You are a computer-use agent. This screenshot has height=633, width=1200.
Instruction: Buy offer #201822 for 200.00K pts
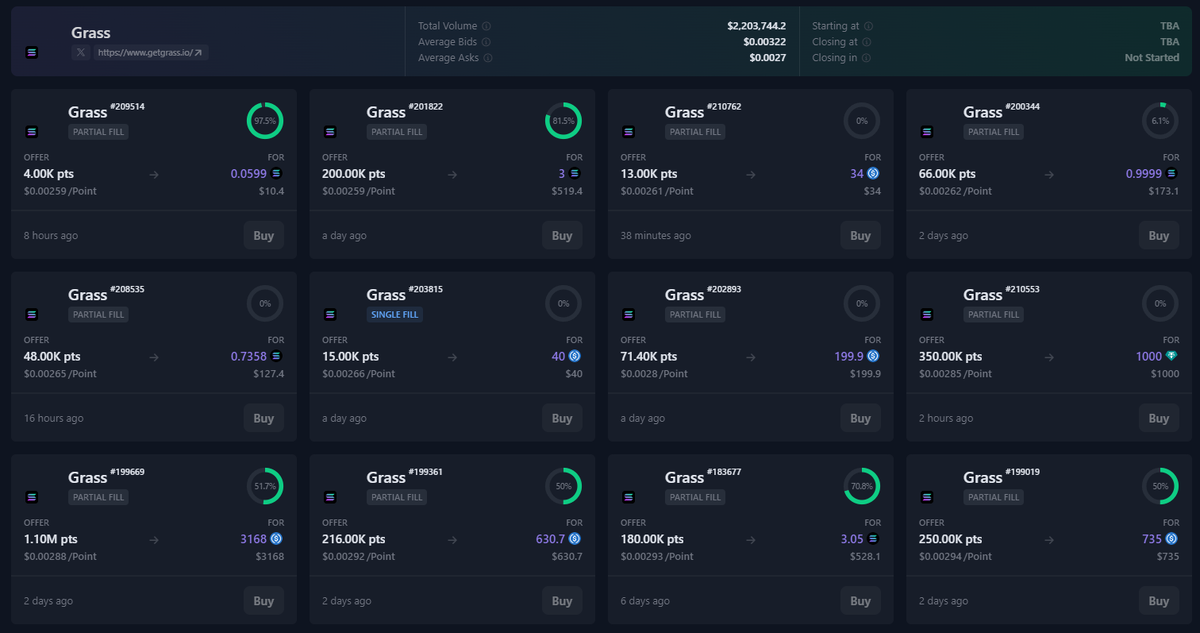tap(562, 236)
